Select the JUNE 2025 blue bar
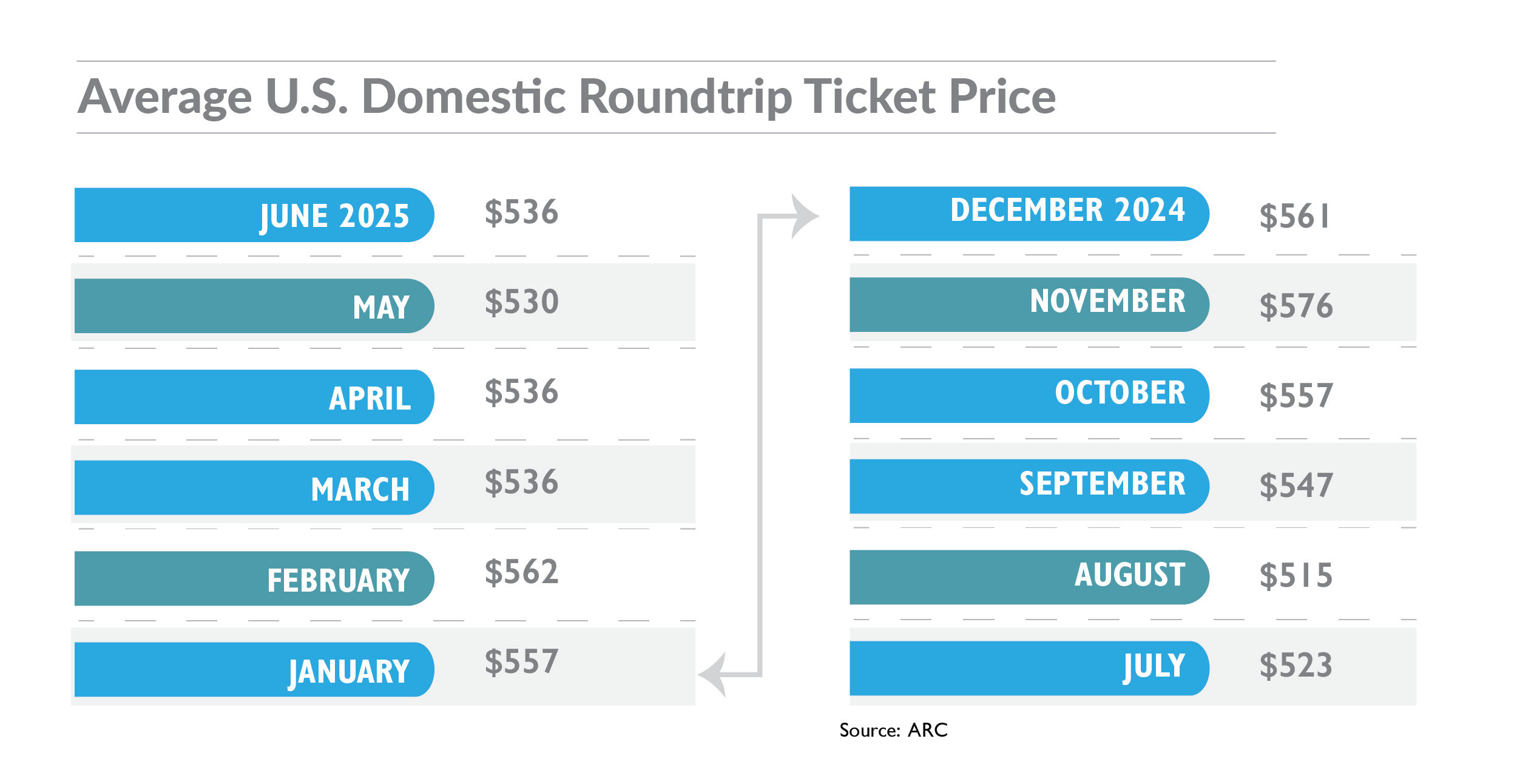 tap(254, 215)
